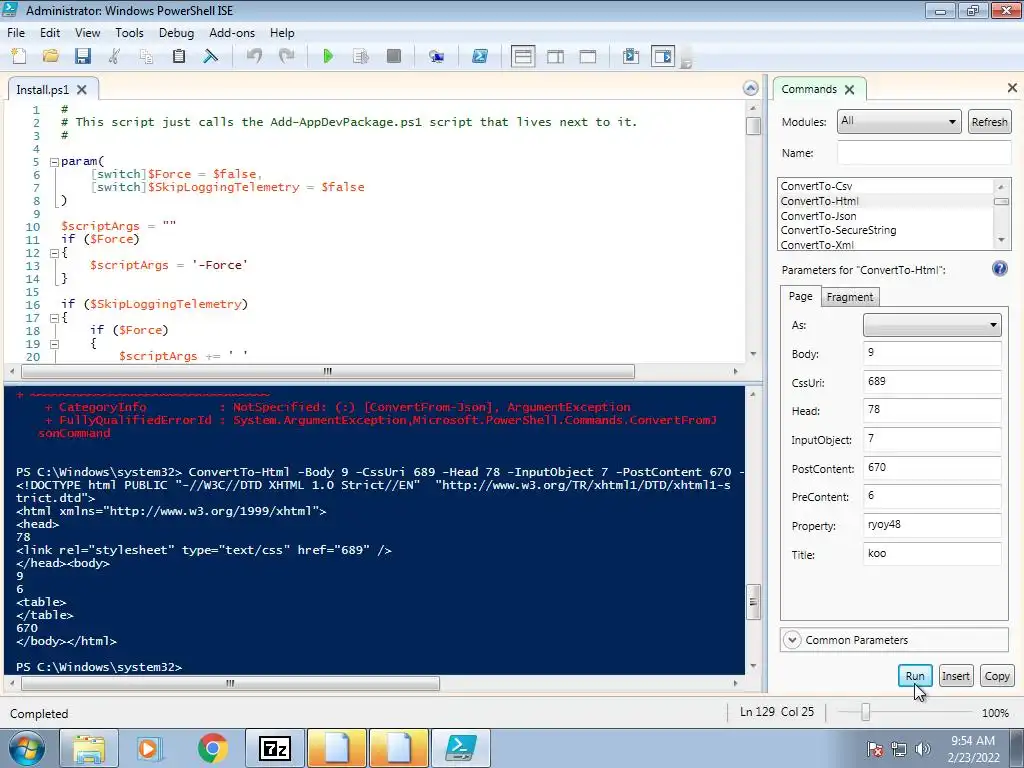The image size is (1024, 768).
Task: Open the Help menu
Action: (x=282, y=33)
